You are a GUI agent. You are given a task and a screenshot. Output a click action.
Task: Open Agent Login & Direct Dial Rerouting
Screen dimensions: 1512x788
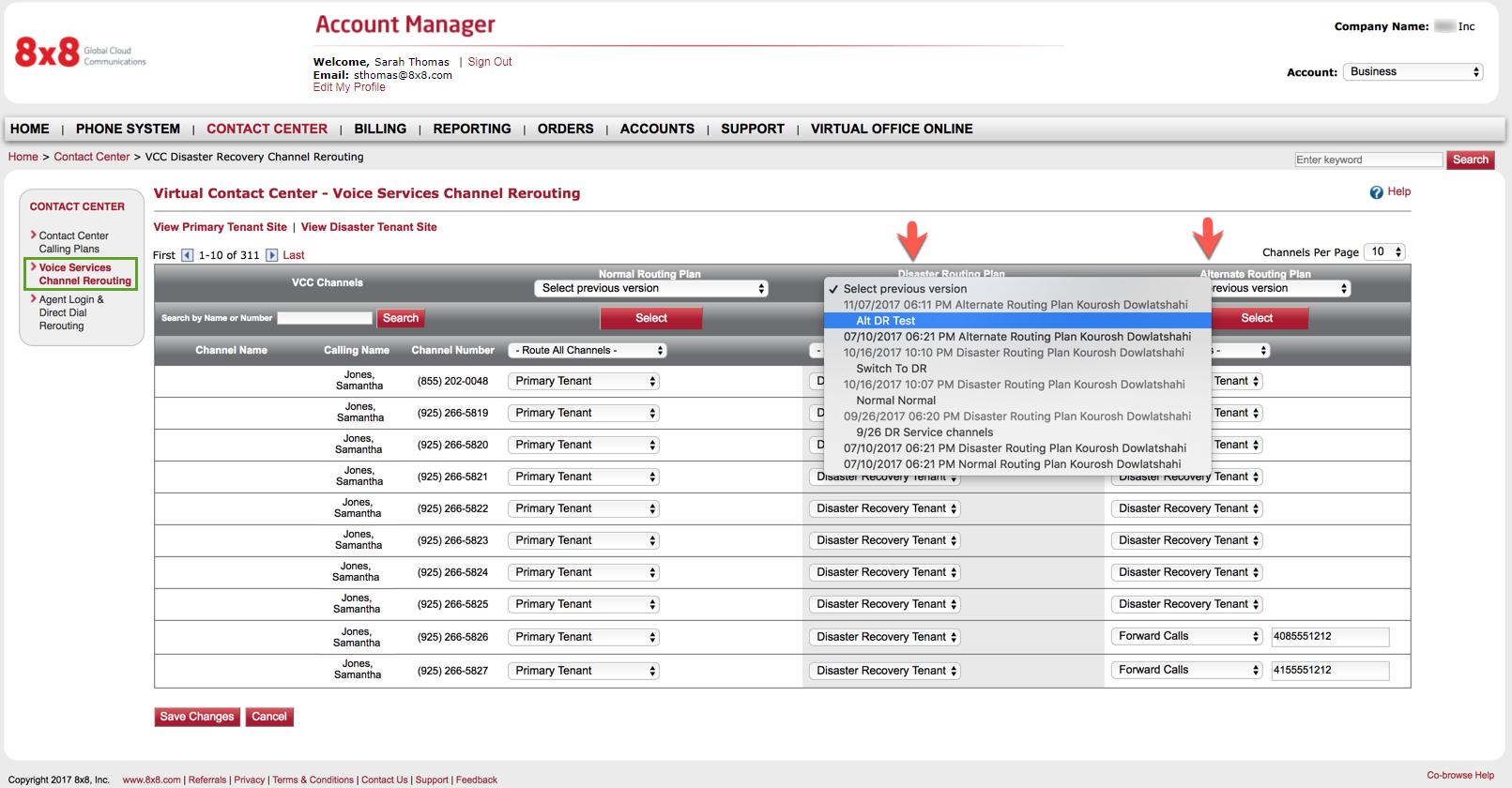70,312
